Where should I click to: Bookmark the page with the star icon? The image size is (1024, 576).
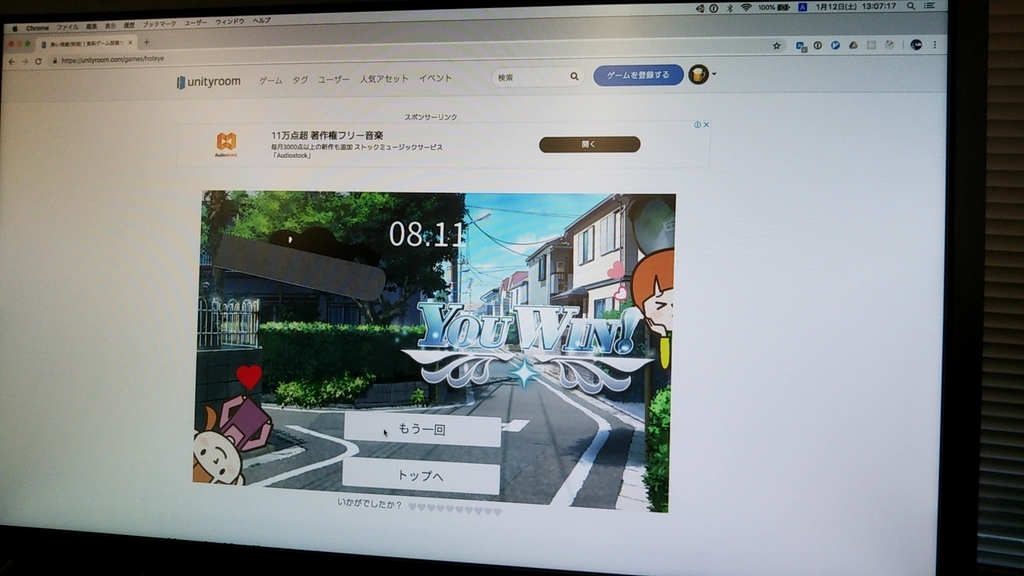[x=776, y=46]
